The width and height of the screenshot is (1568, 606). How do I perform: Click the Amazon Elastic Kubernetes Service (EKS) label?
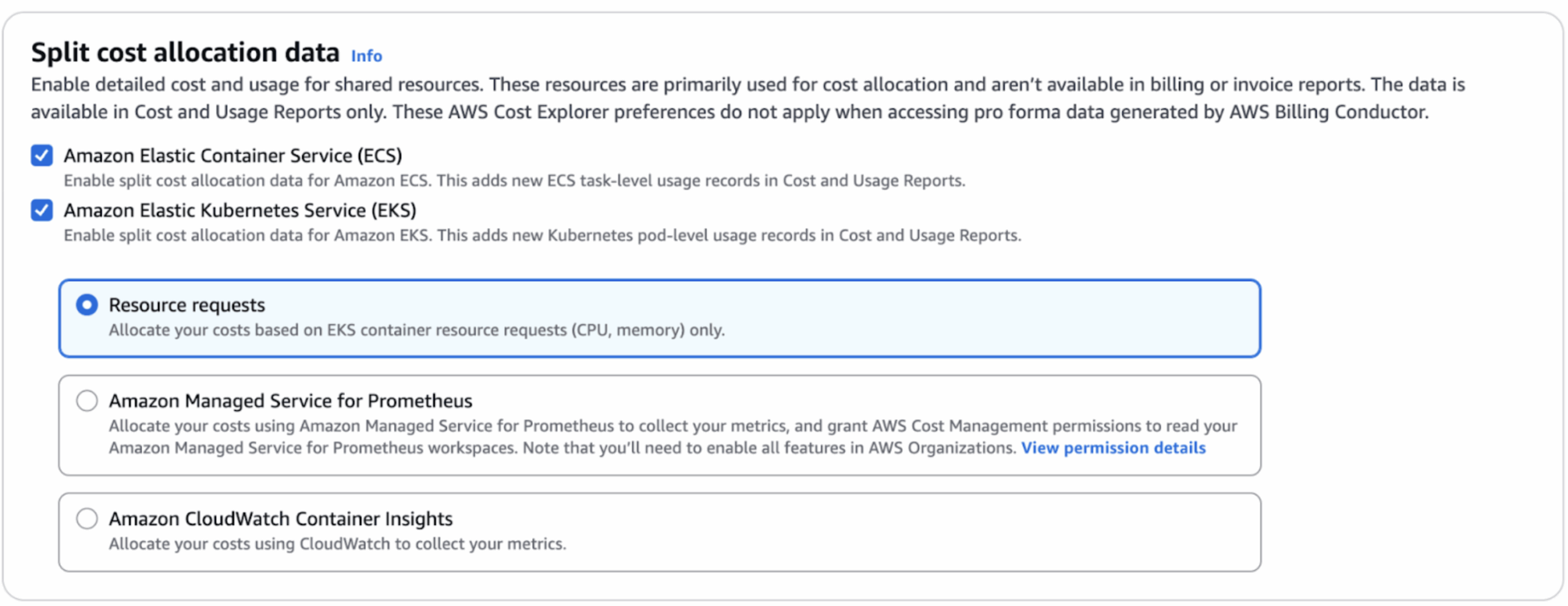(240, 210)
